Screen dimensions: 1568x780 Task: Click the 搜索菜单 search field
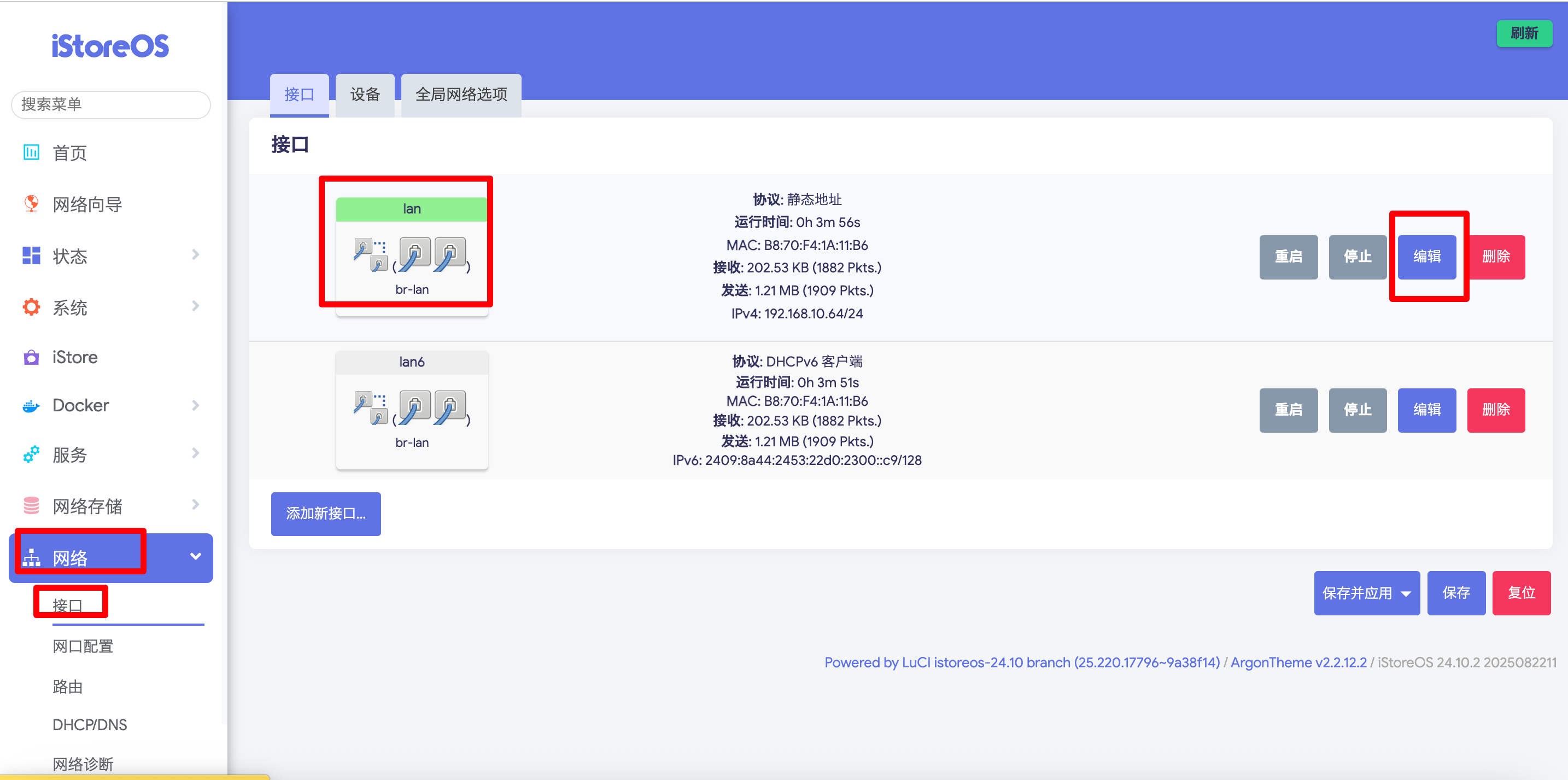(x=111, y=104)
